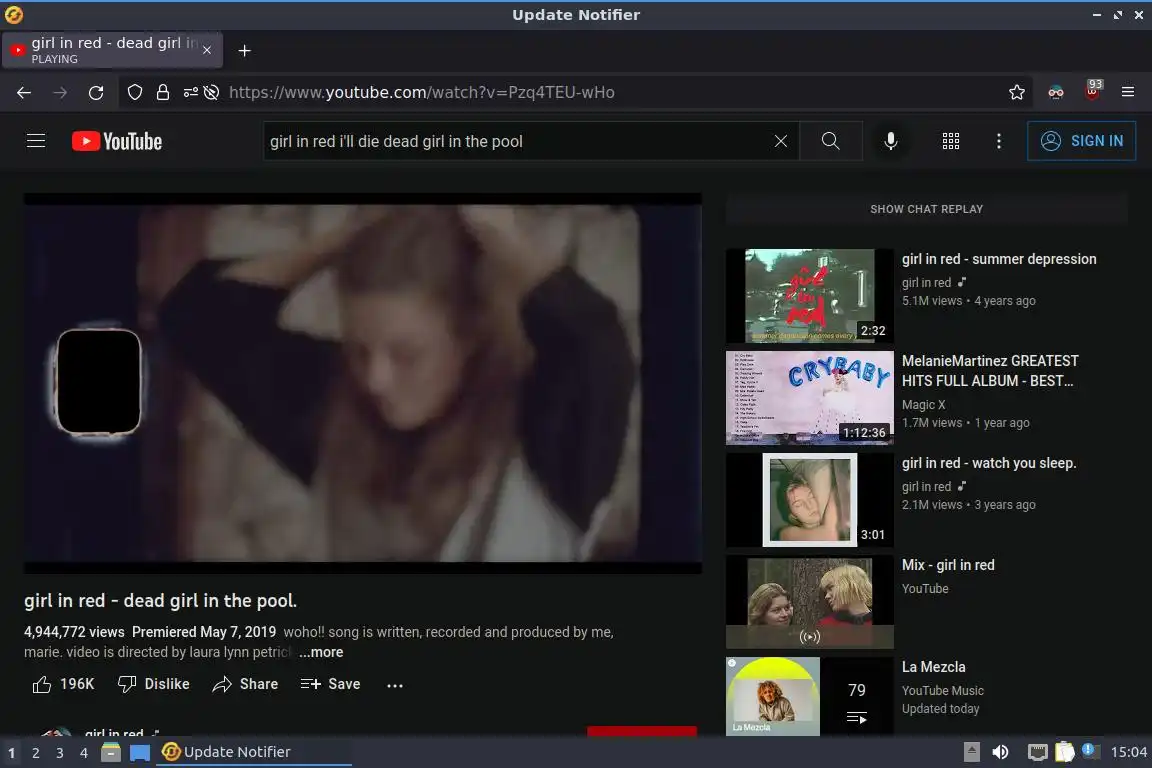Open the network monitor tray icon
The height and width of the screenshot is (768, 1152).
(x=1037, y=752)
